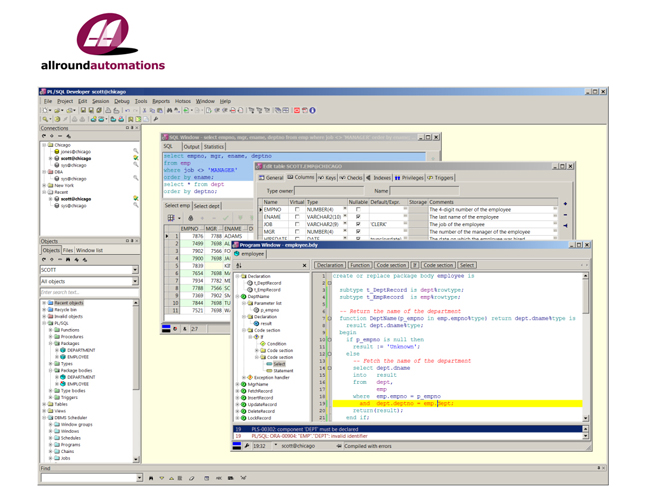
Task: Select error line PLS-00302 in message list
Action: [x=408, y=429]
